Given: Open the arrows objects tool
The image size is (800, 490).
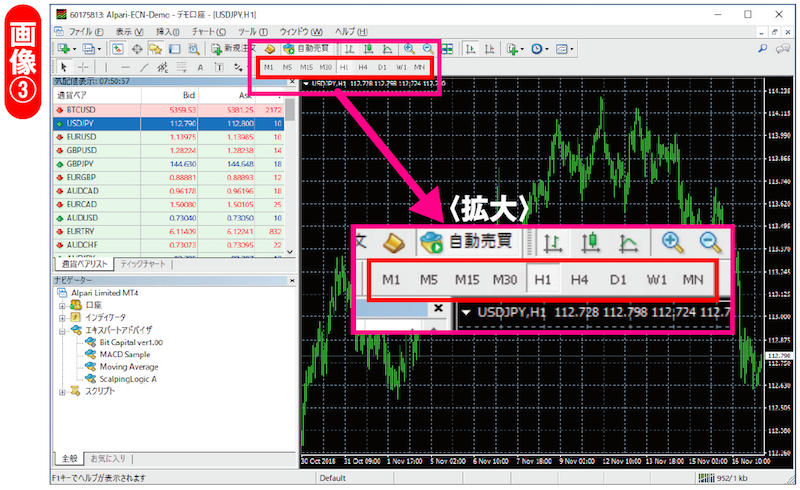Looking at the screenshot, I should (237, 67).
